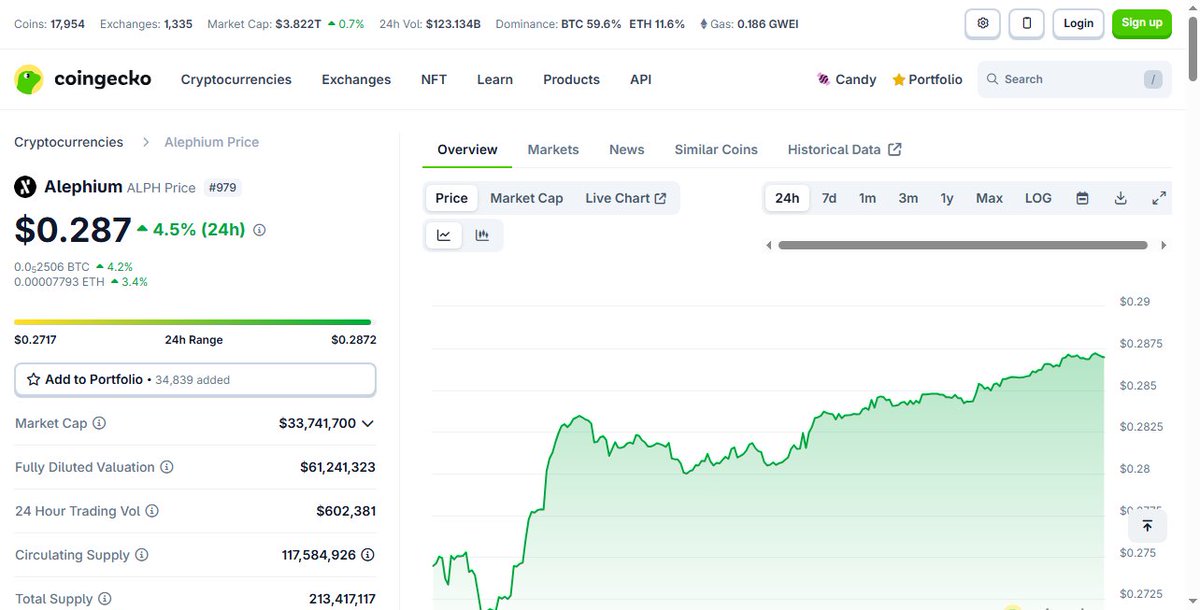Click 24 Hour Trading Vol info icon
This screenshot has height=610, width=1200.
[x=152, y=511]
